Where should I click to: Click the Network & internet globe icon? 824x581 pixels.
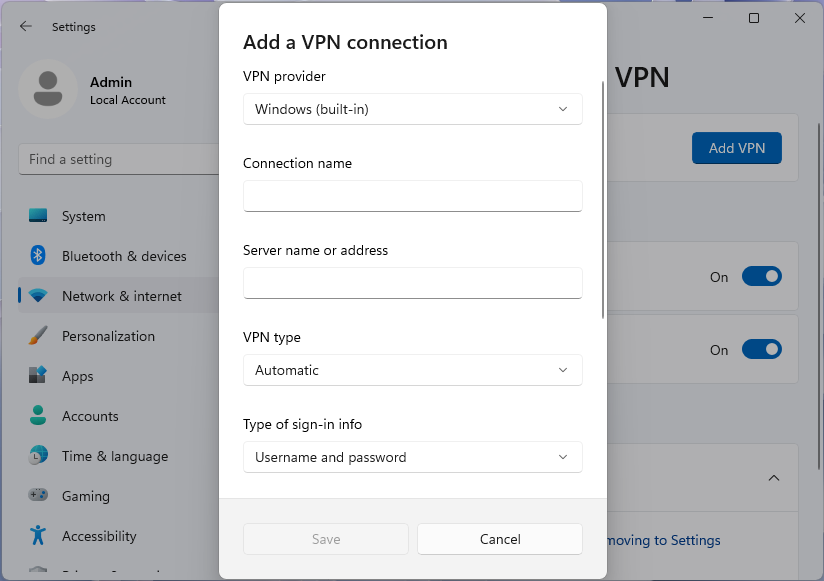[40, 296]
